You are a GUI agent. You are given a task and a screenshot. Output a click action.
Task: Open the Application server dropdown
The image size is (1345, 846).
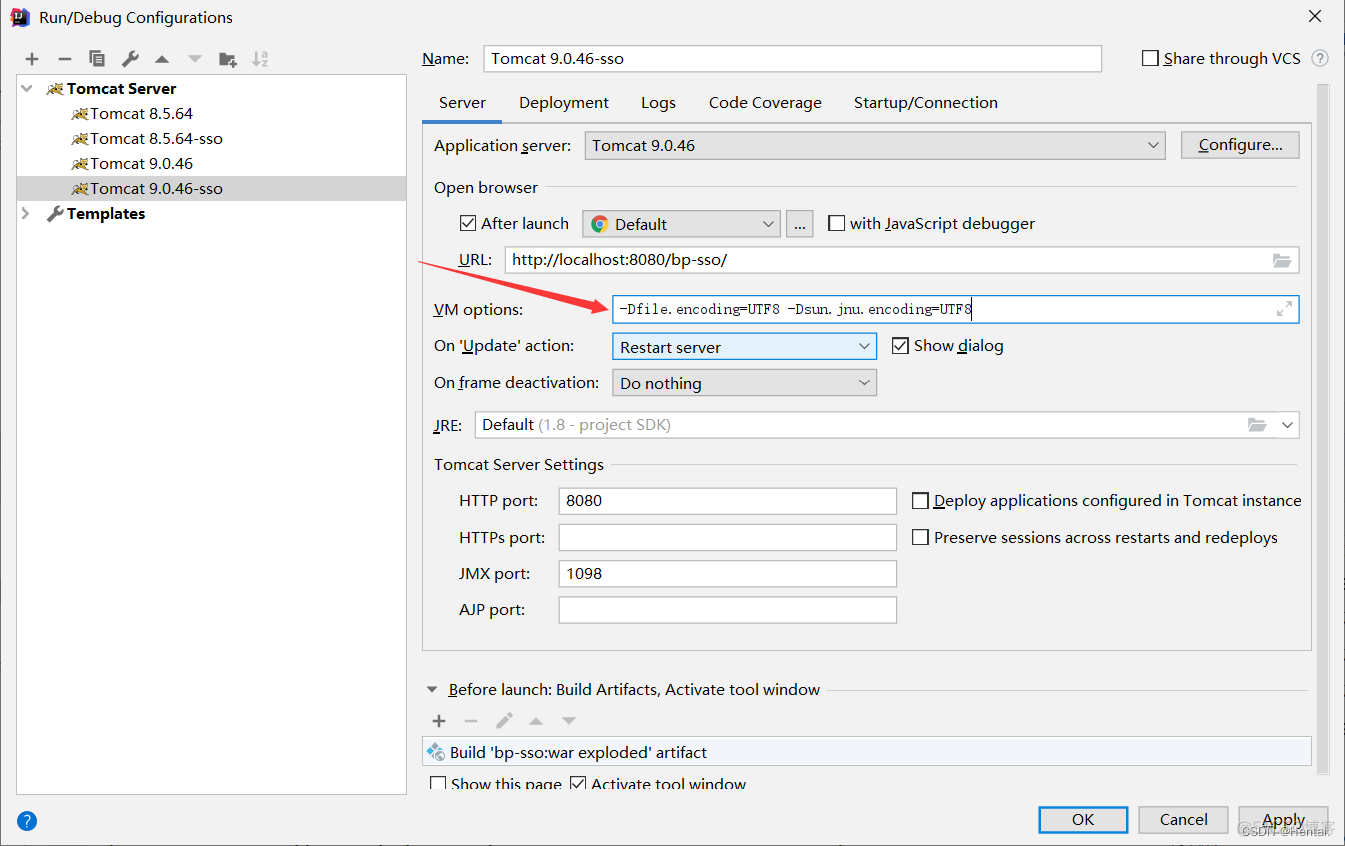click(875, 146)
